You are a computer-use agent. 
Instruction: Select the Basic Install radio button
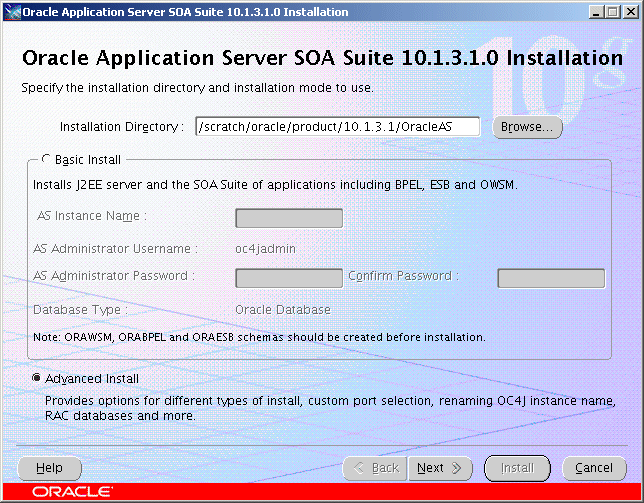[46, 159]
